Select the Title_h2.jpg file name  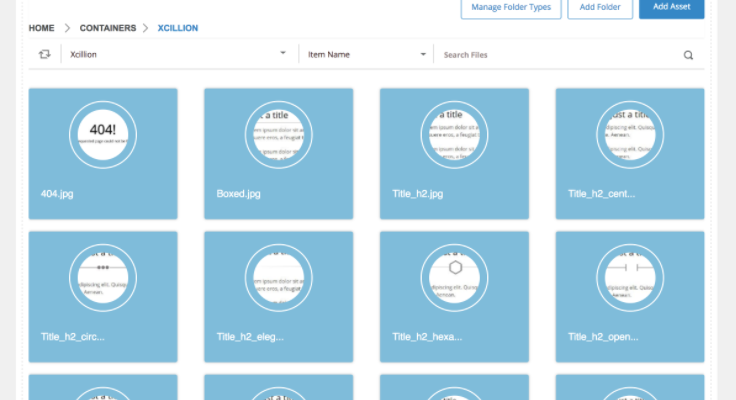[x=417, y=194]
